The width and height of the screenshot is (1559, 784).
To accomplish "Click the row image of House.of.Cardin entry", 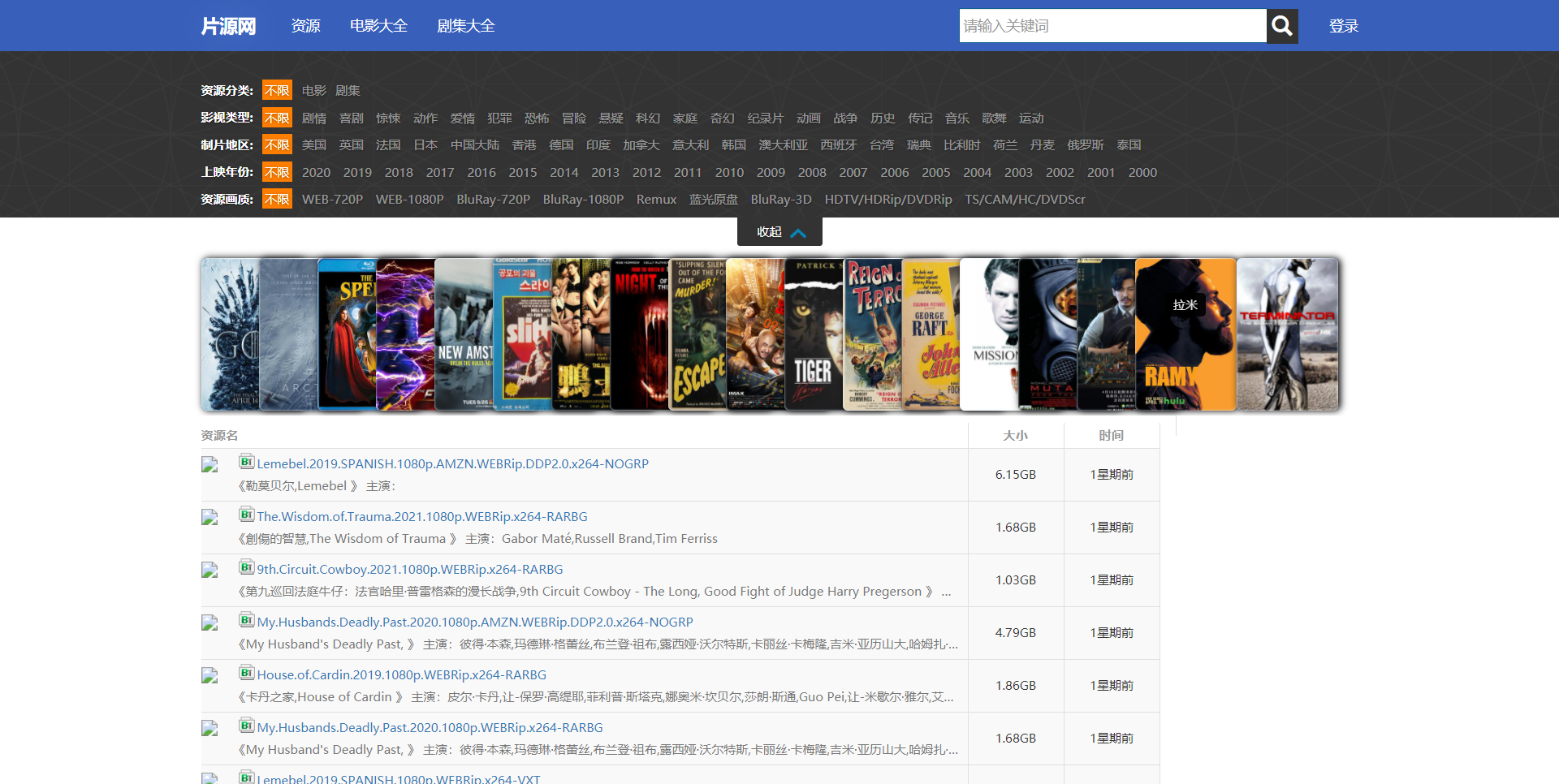I will (209, 676).
